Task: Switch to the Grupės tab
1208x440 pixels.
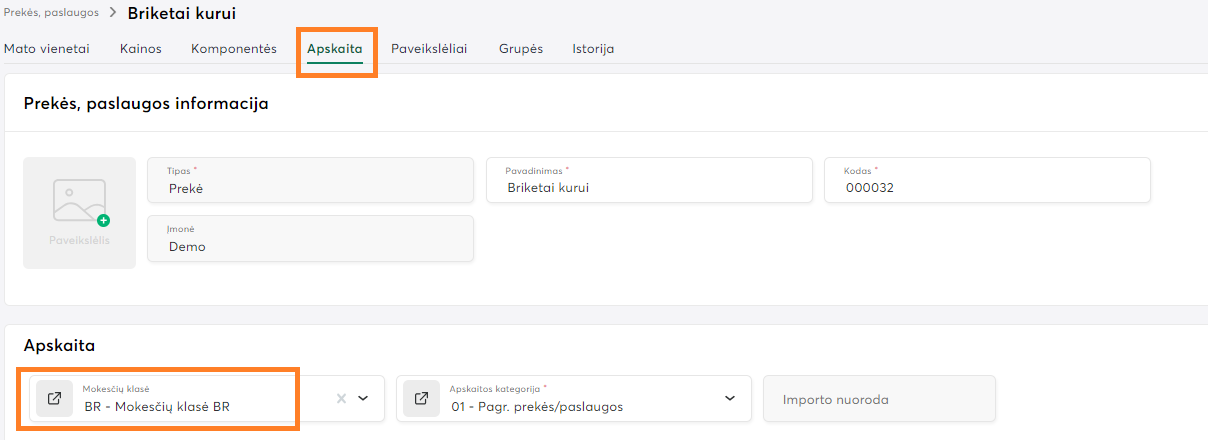Action: [x=521, y=48]
